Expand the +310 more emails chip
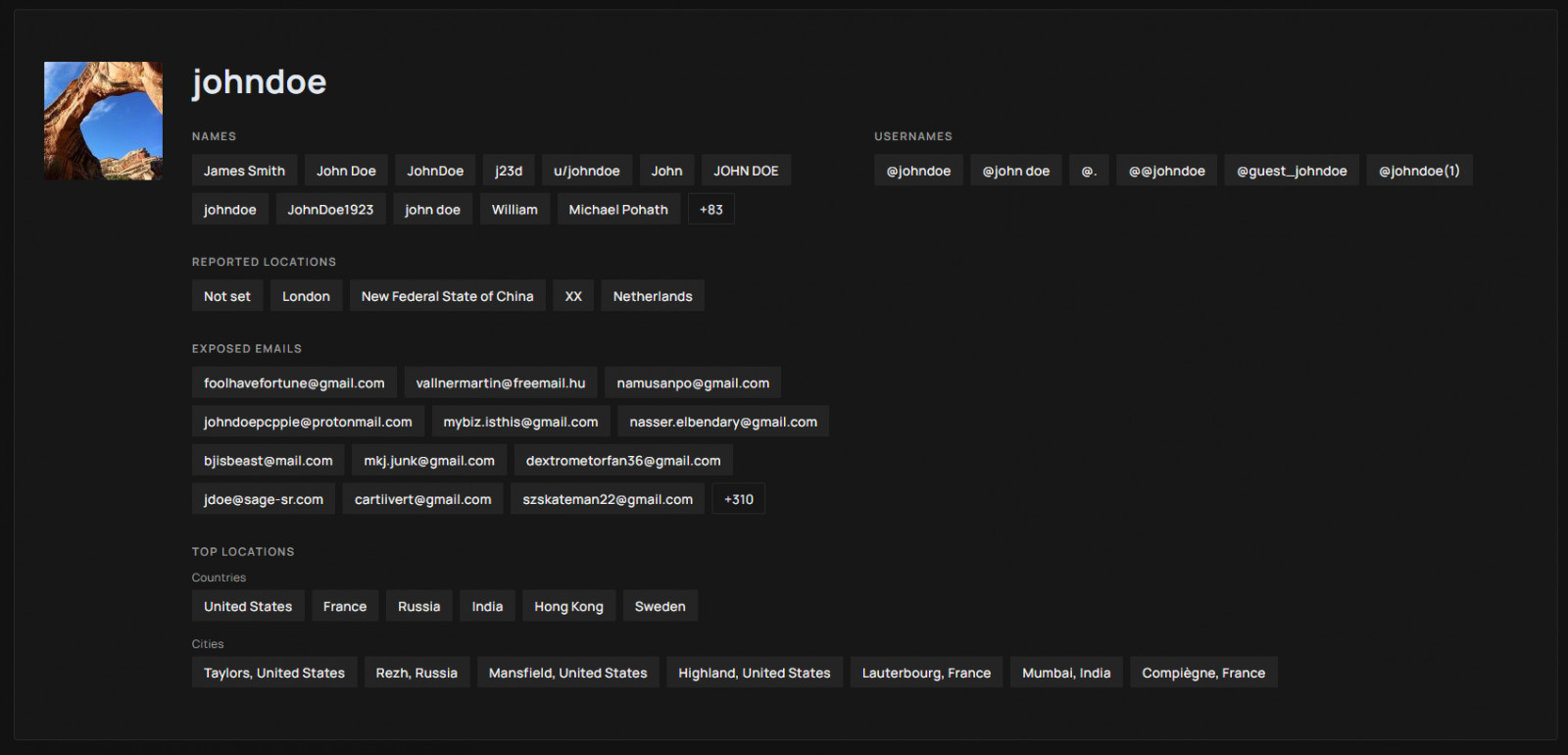The image size is (1568, 755). point(738,499)
